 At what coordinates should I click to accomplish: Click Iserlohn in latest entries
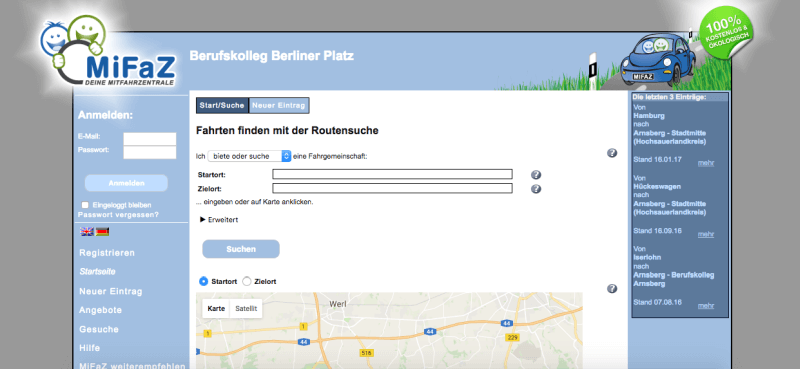coord(646,258)
